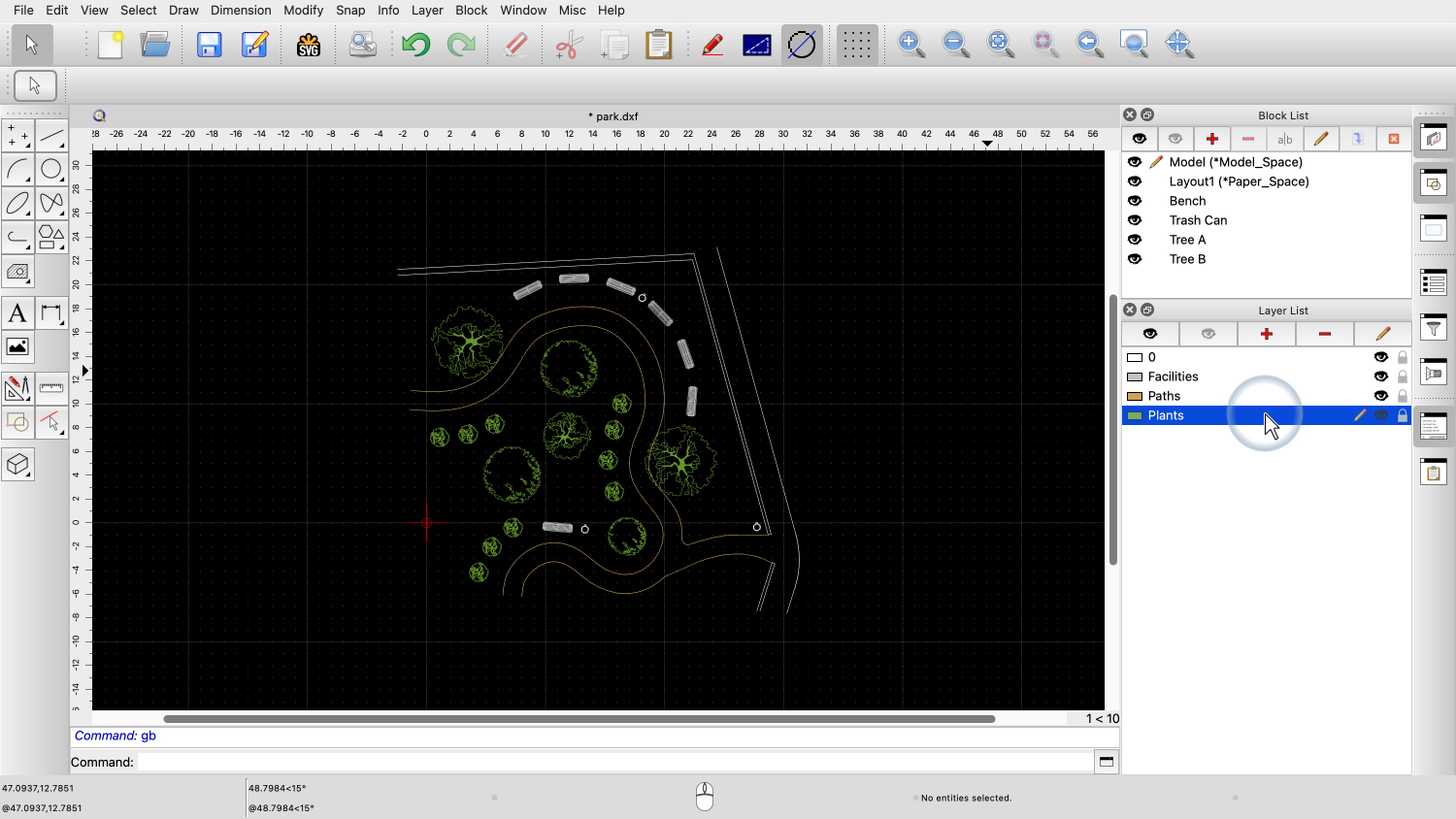
Task: Toggle visibility of the Trash Can block
Action: point(1135,220)
